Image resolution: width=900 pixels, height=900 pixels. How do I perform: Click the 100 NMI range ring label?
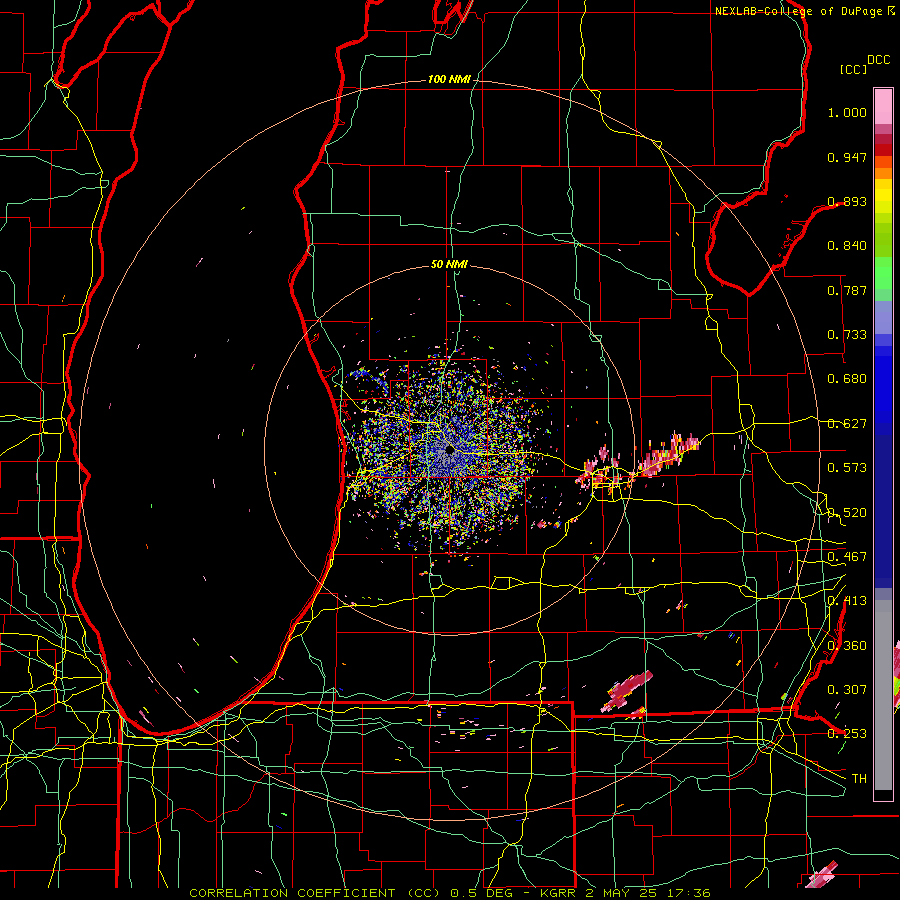pos(449,79)
